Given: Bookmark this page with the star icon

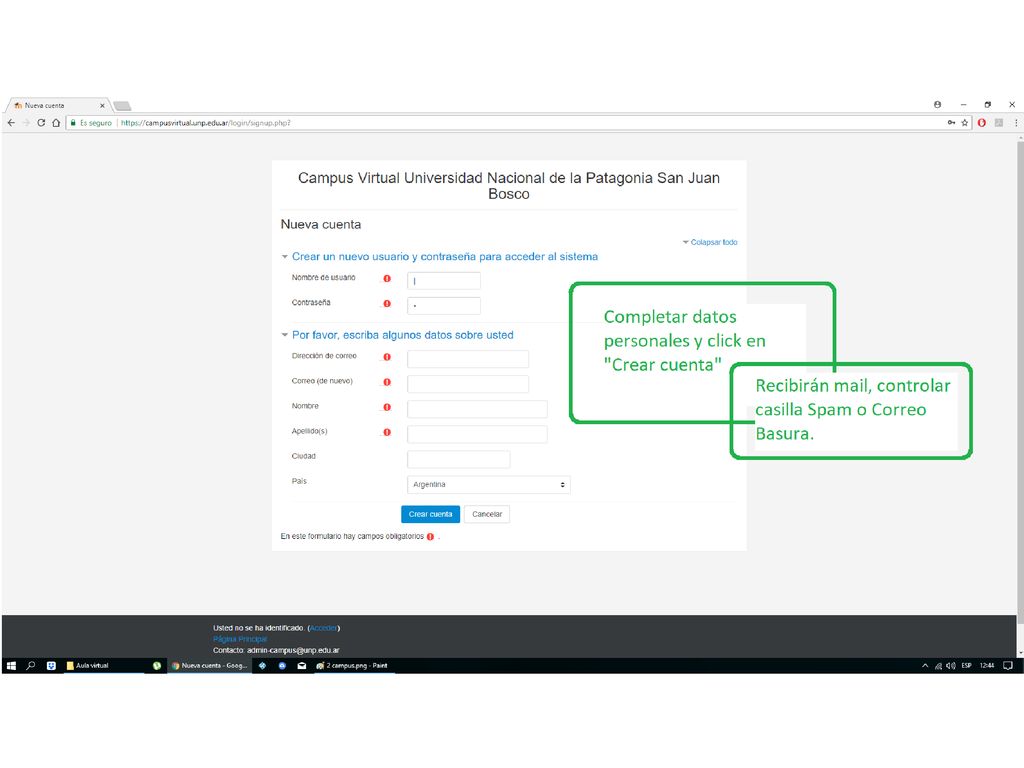Looking at the screenshot, I should click(965, 123).
